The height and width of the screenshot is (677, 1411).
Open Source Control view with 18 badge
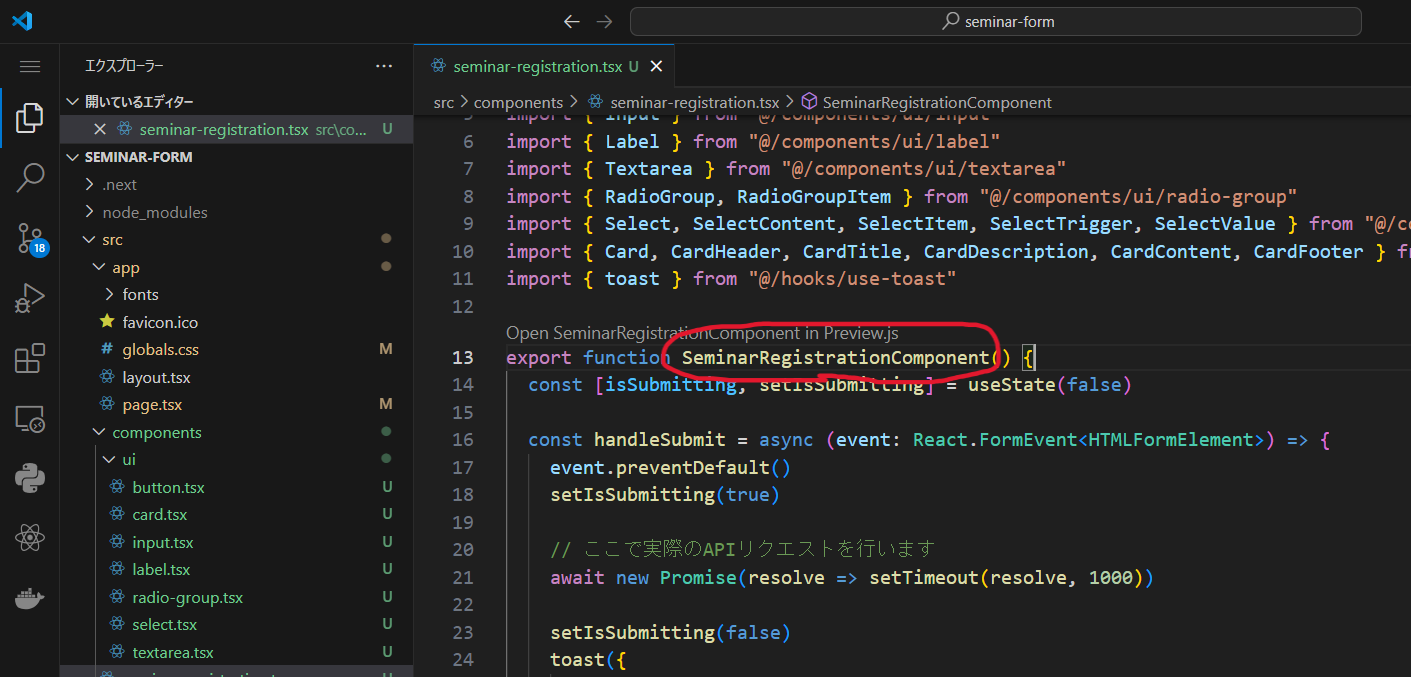tap(30, 239)
